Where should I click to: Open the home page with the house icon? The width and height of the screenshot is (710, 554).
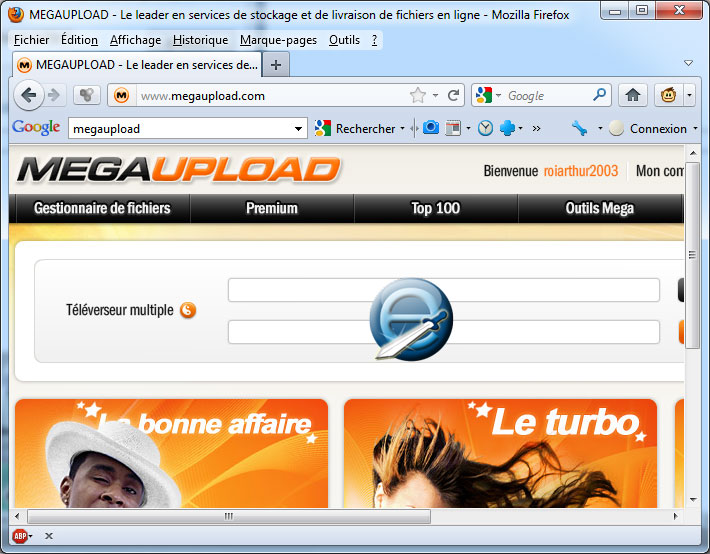click(633, 95)
